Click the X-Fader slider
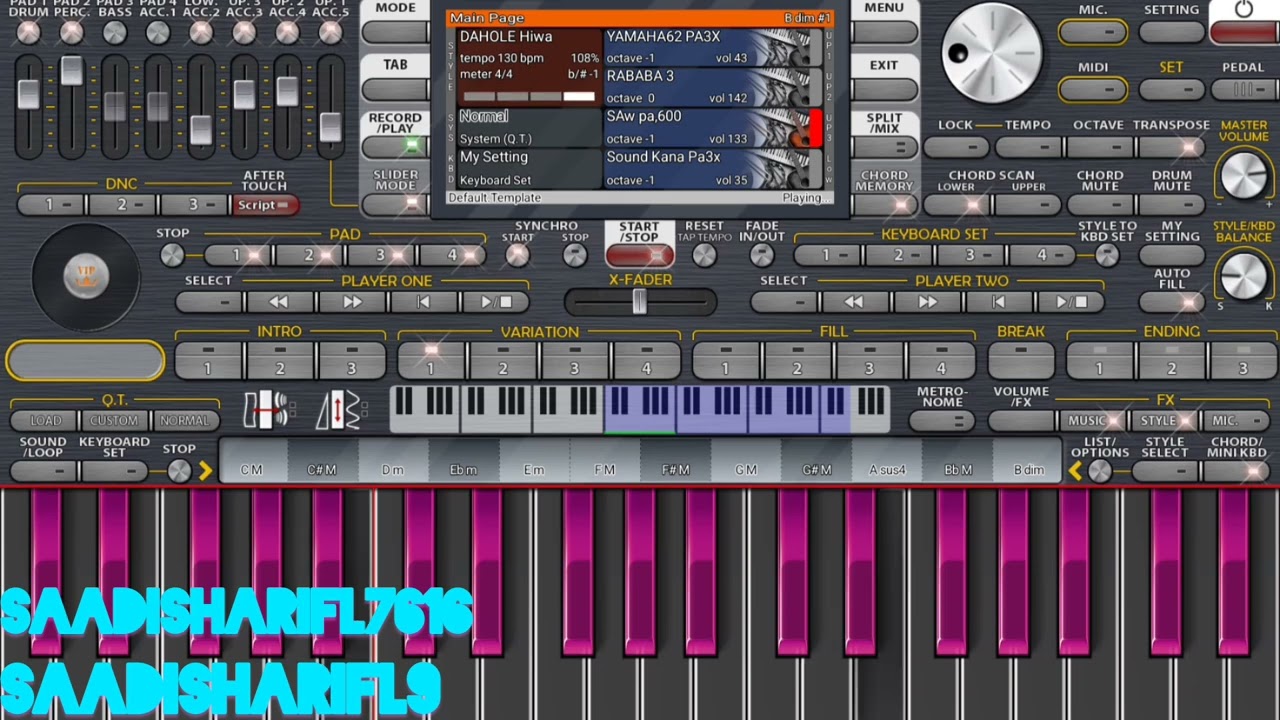Viewport: 1280px width, 720px height. coord(640,302)
